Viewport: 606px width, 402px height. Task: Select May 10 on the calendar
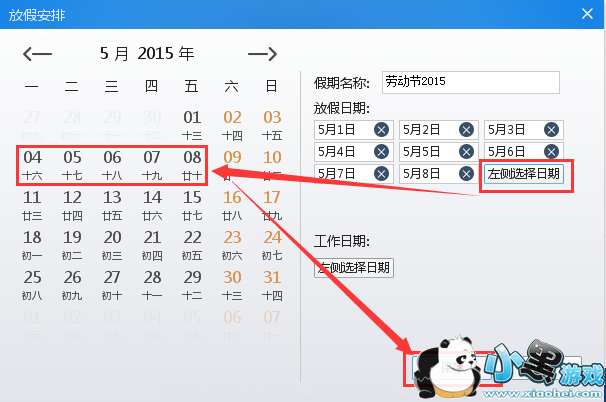pyautogui.click(x=272, y=165)
